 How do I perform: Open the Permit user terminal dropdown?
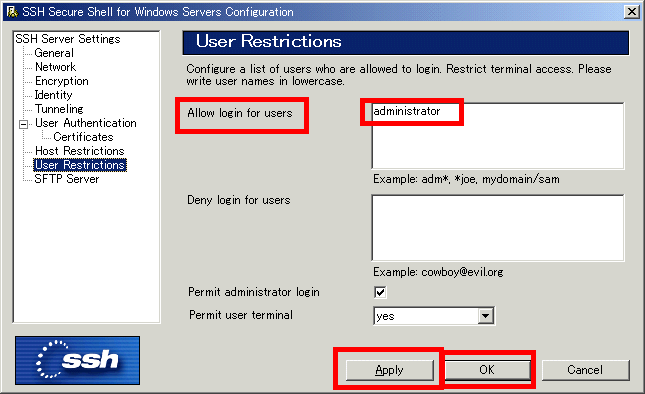(x=486, y=316)
